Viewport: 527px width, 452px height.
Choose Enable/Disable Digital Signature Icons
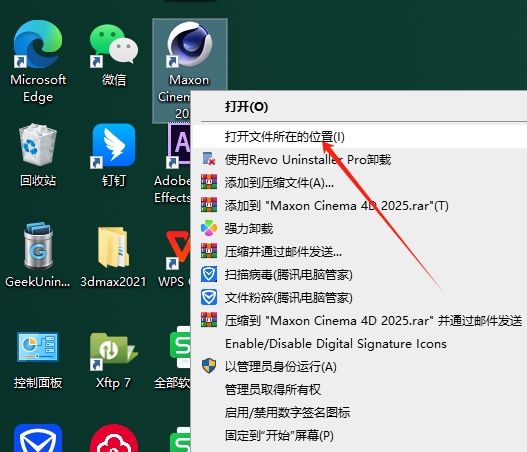[x=359, y=343]
